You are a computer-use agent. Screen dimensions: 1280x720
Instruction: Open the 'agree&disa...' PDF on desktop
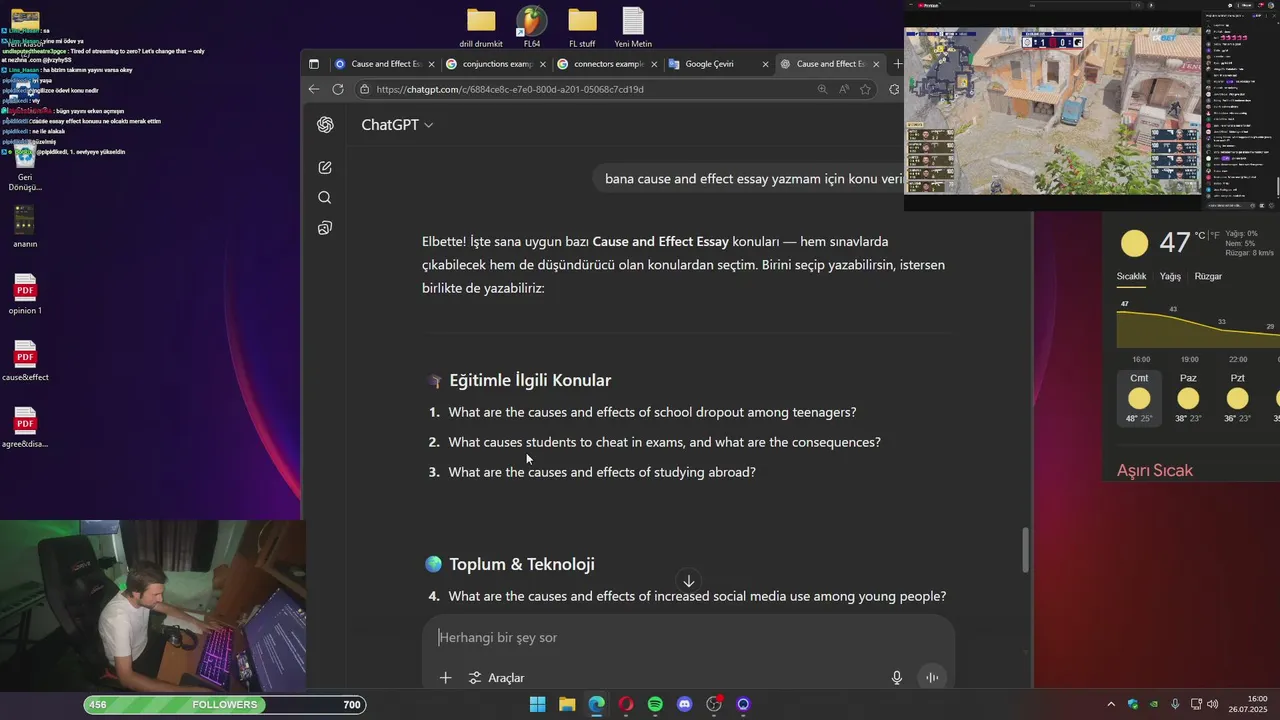coord(25,428)
